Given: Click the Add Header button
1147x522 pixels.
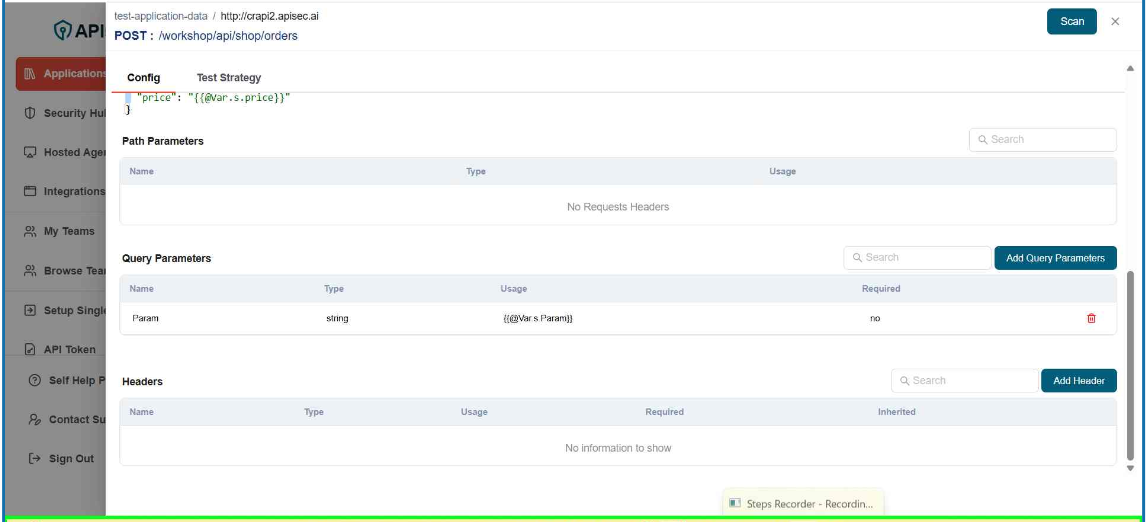Looking at the screenshot, I should (x=1078, y=381).
